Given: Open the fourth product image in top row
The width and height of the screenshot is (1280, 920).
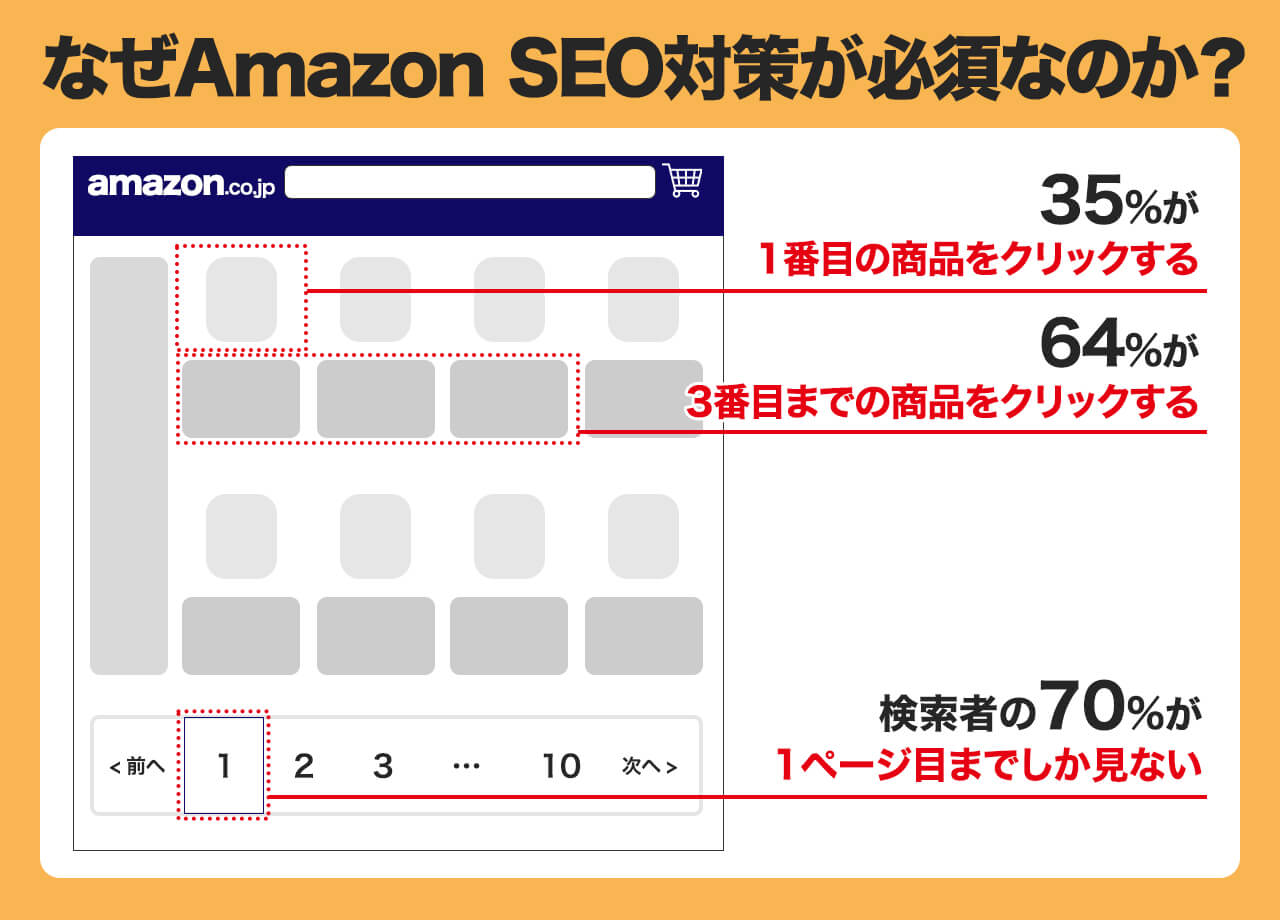Looking at the screenshot, I should click(x=643, y=299).
